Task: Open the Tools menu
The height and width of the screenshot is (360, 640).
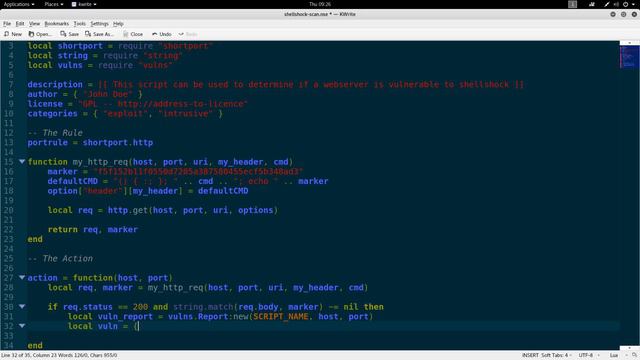Action: tap(80, 24)
